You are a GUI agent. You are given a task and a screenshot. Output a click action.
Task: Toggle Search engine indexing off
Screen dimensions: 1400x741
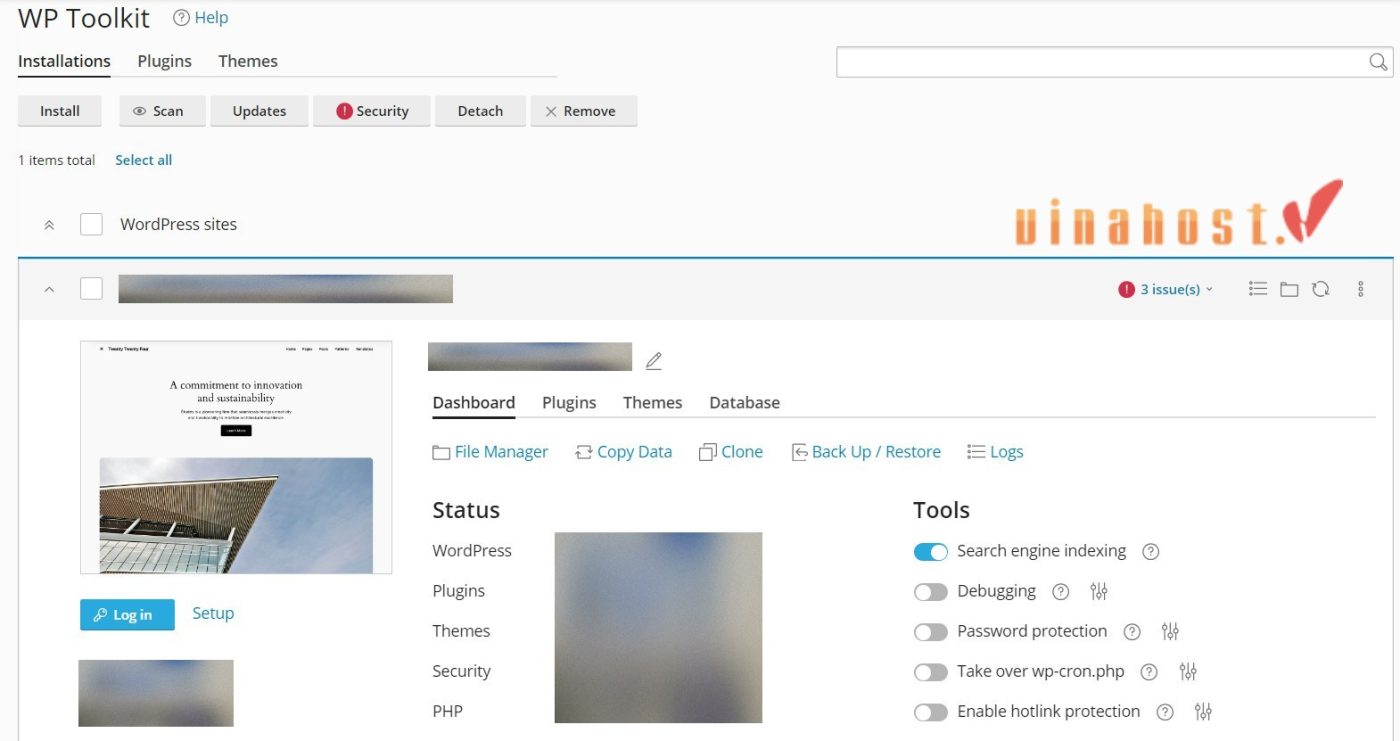pyautogui.click(x=931, y=551)
